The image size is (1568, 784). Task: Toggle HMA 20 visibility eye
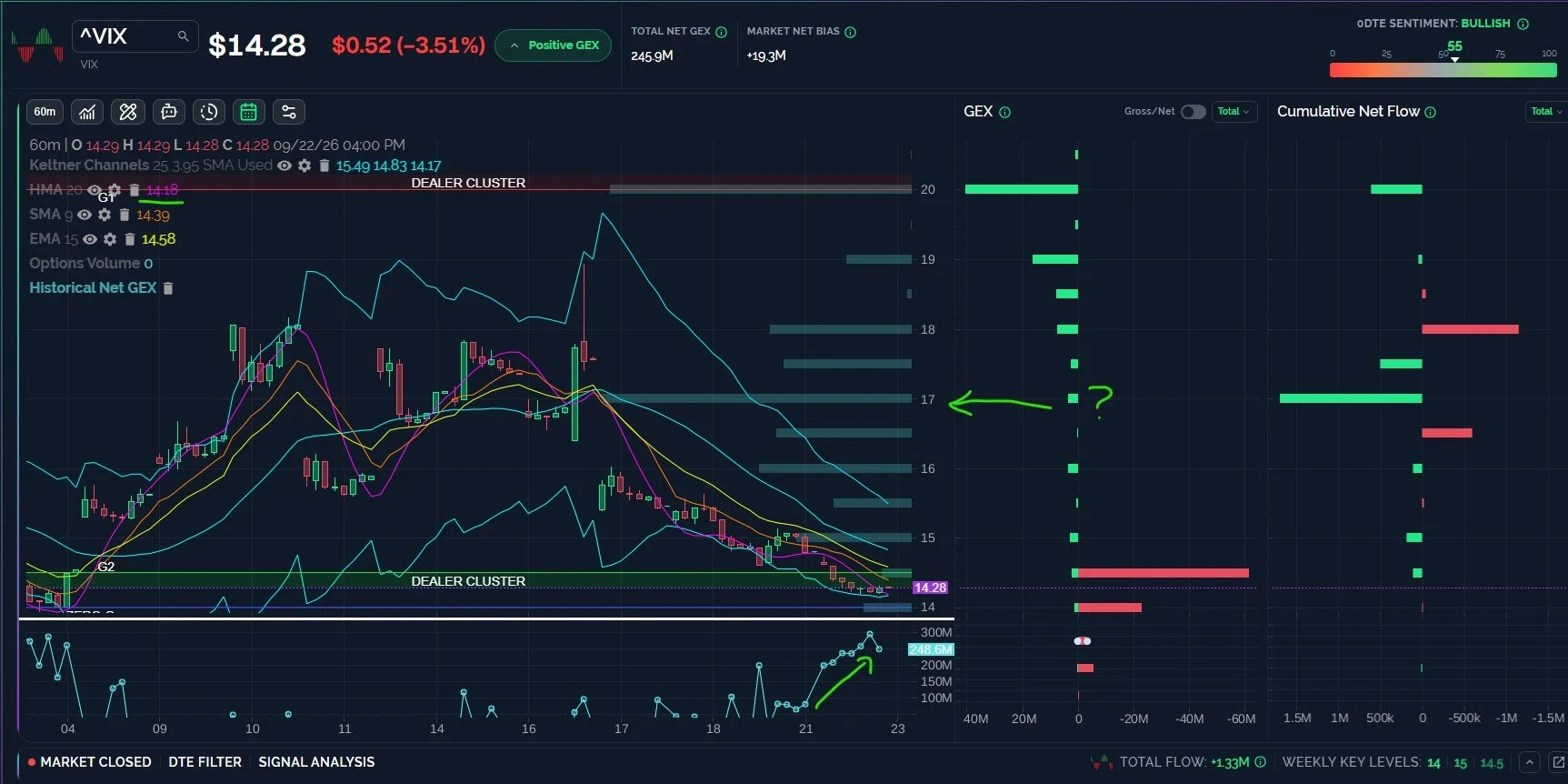coord(94,190)
